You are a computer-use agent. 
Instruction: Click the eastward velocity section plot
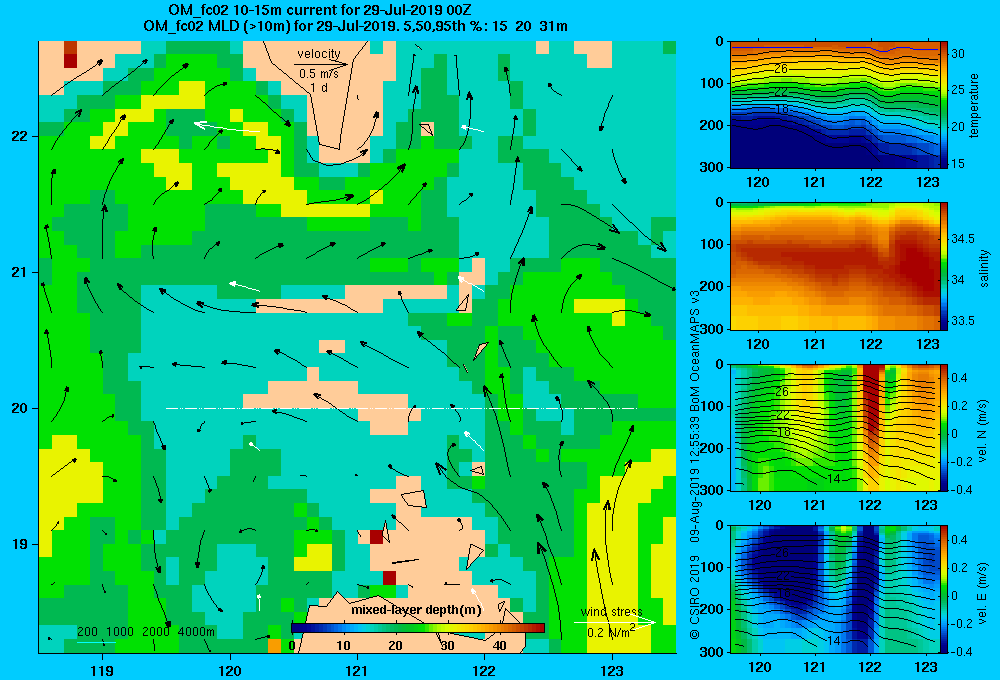[834, 589]
